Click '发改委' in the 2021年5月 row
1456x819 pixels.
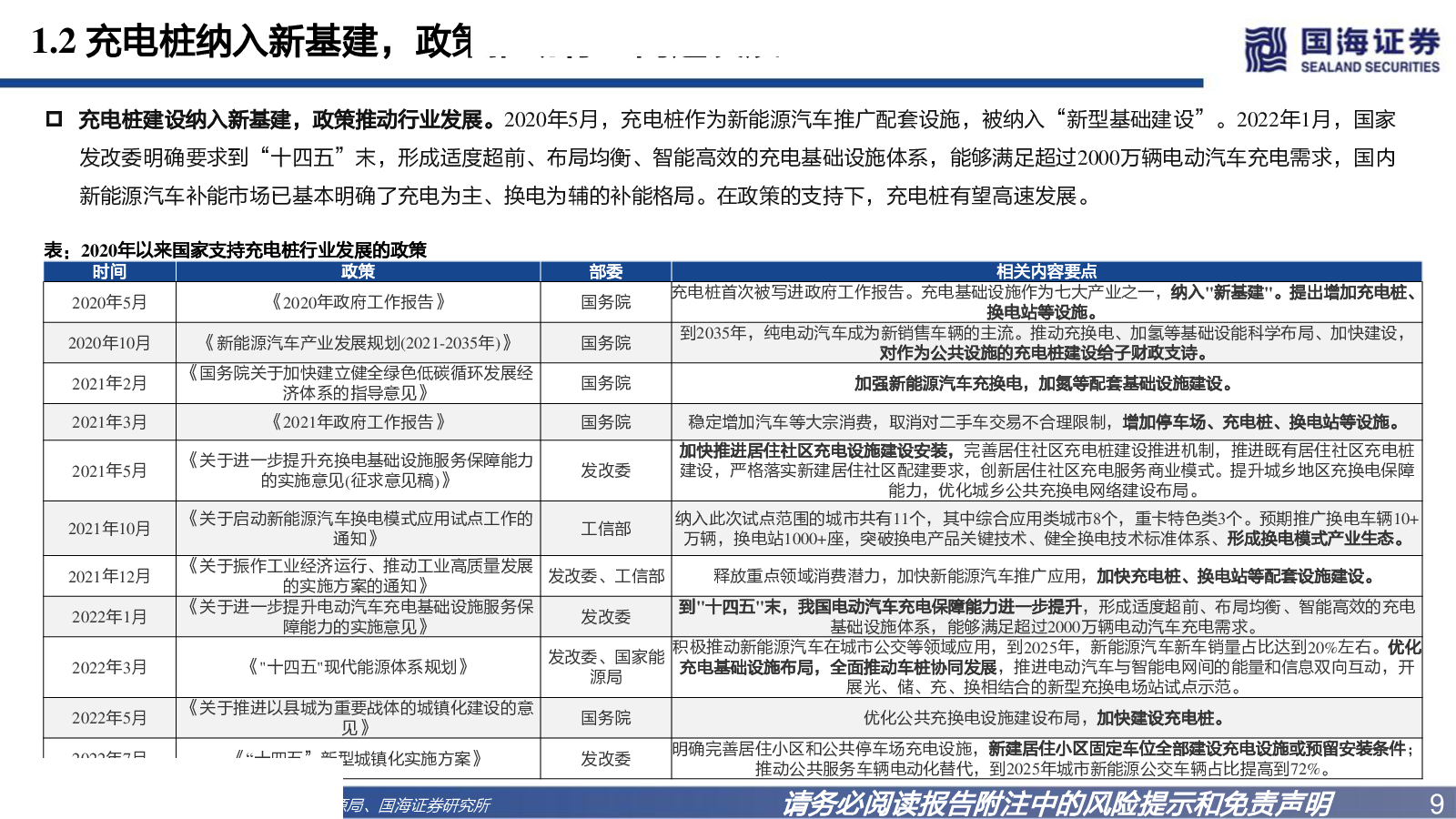click(606, 470)
